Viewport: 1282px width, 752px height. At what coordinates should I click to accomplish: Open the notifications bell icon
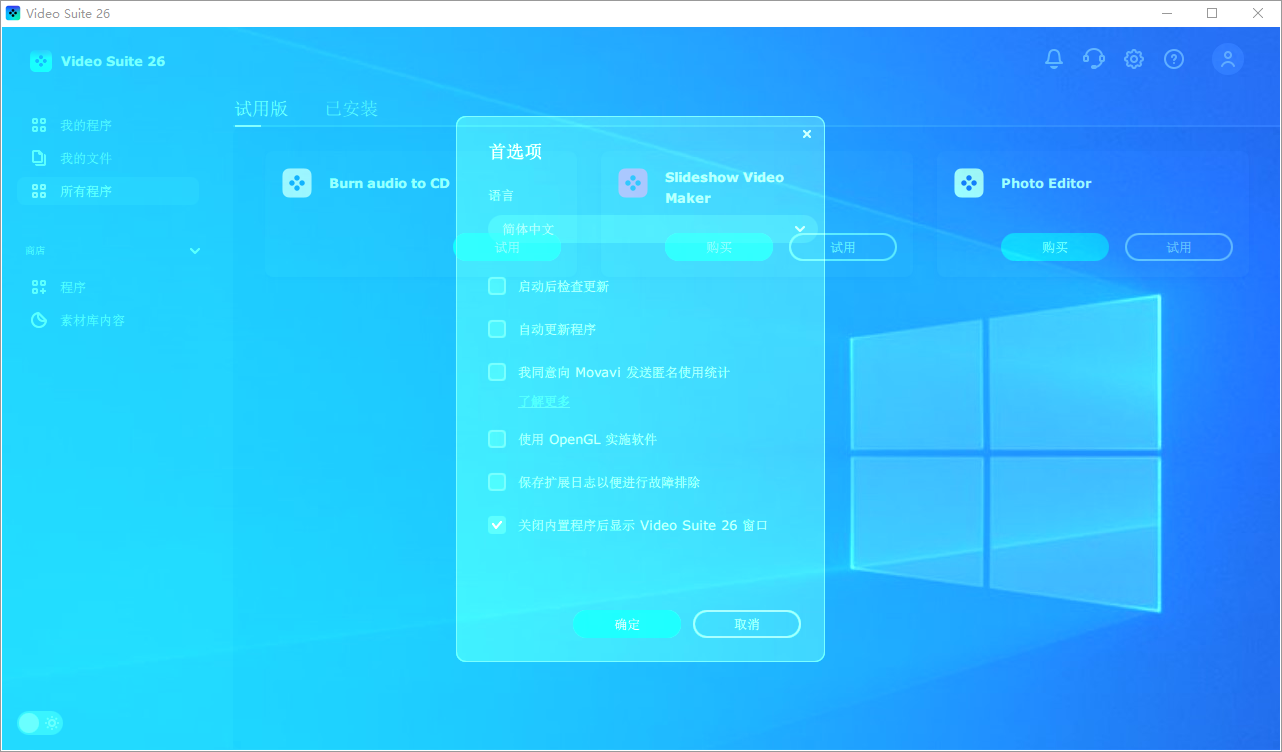1054,59
